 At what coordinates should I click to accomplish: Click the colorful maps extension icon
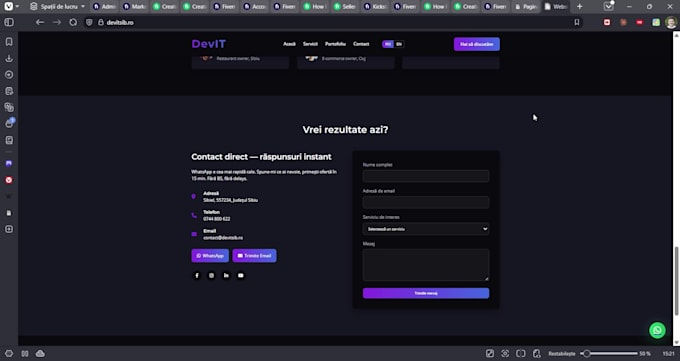(656, 22)
